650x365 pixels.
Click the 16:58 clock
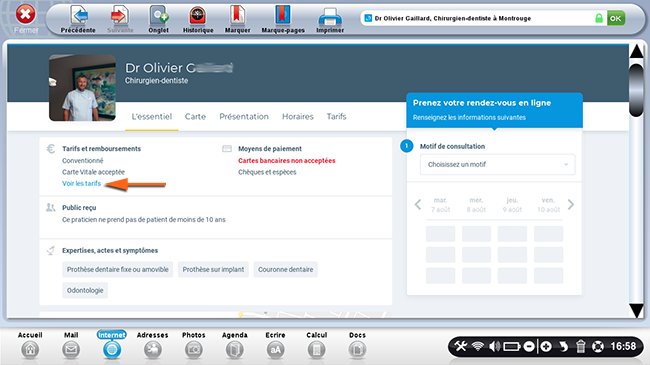[x=623, y=346]
